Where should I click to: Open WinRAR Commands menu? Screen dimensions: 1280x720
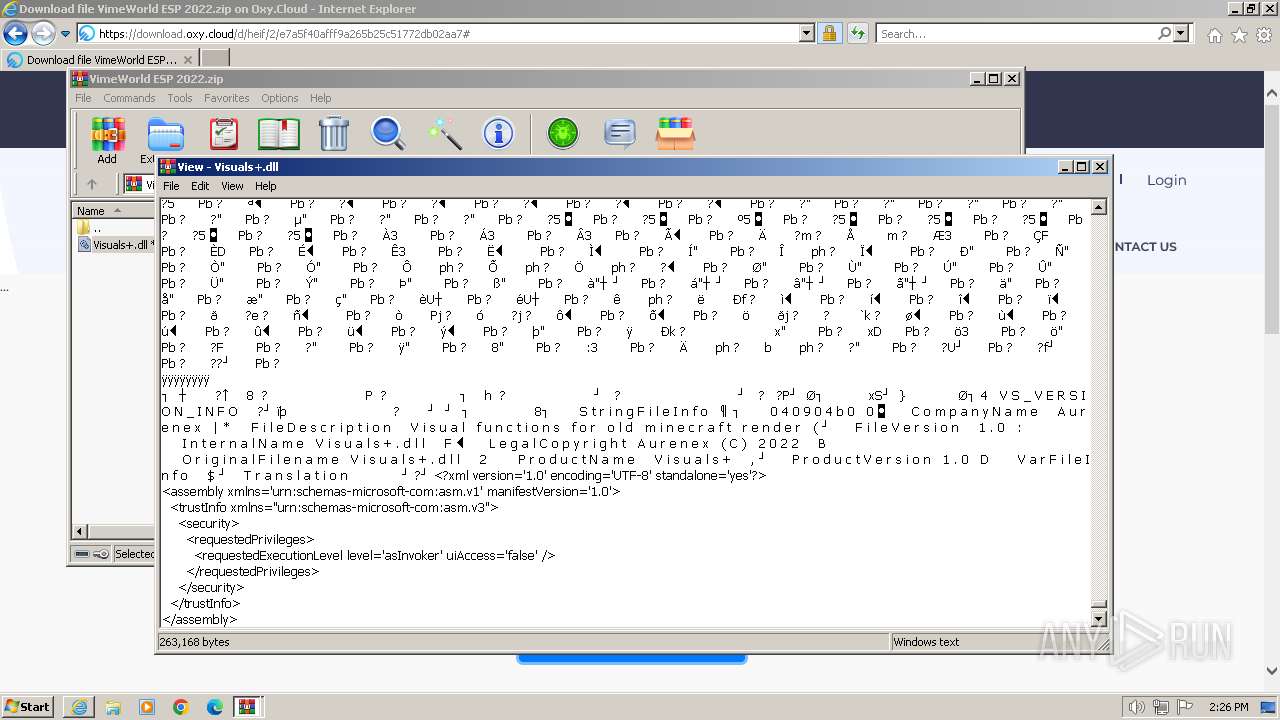pos(129,98)
